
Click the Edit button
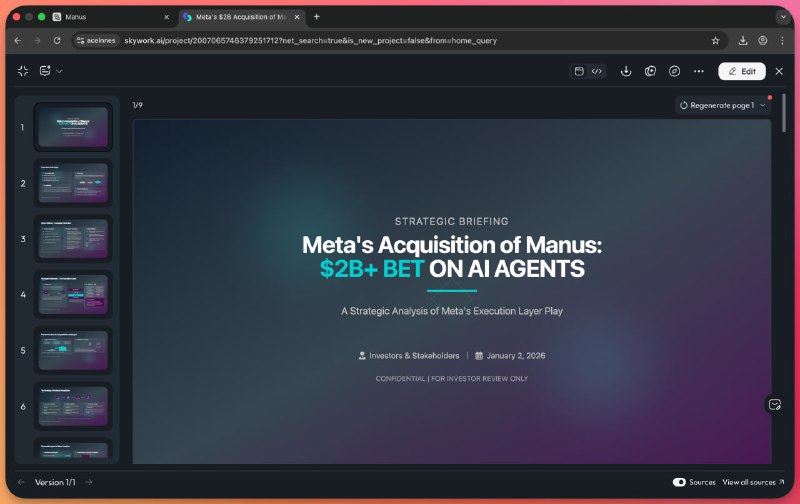coord(742,71)
